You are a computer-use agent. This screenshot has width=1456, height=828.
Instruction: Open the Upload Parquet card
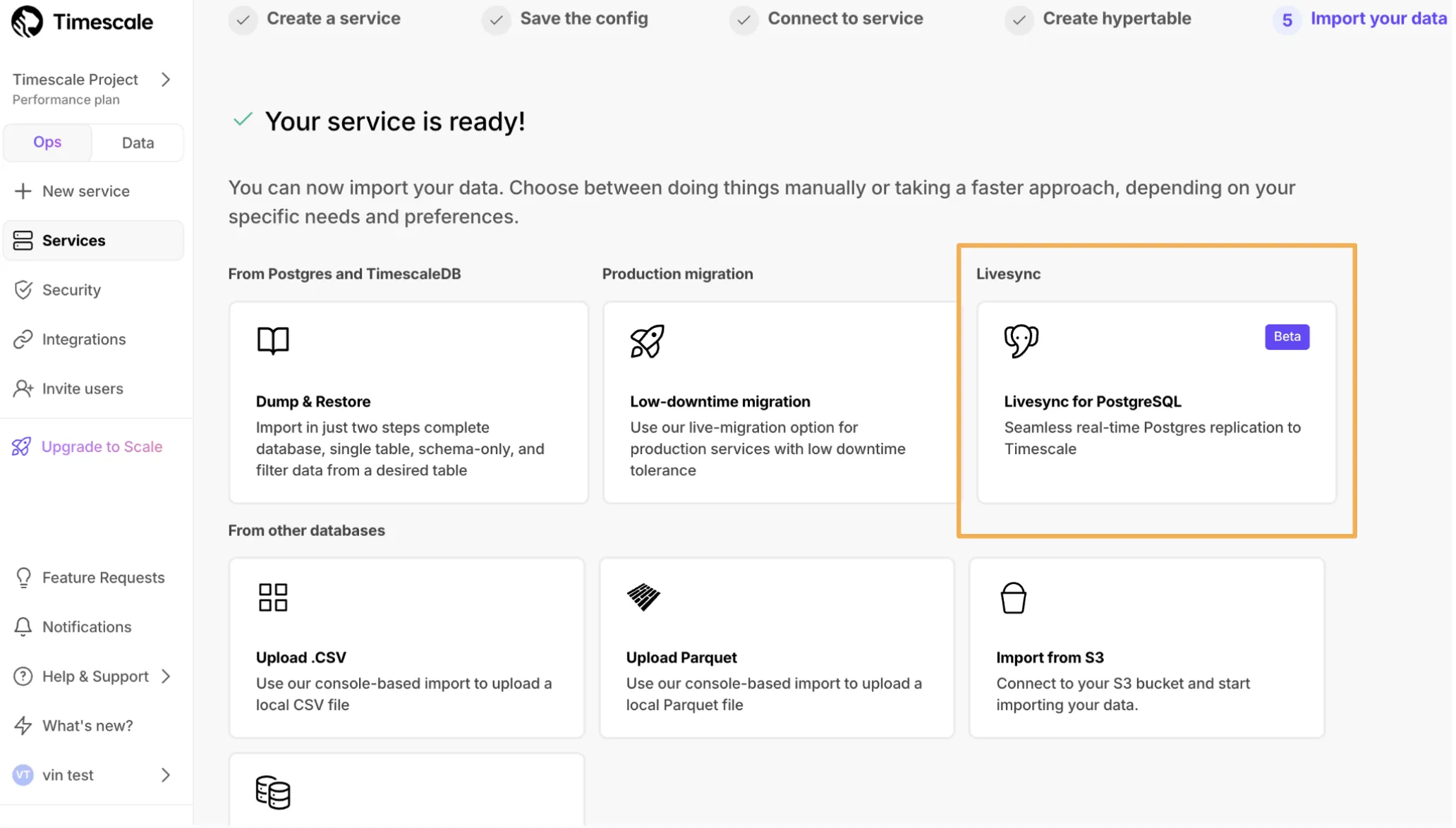coord(777,648)
